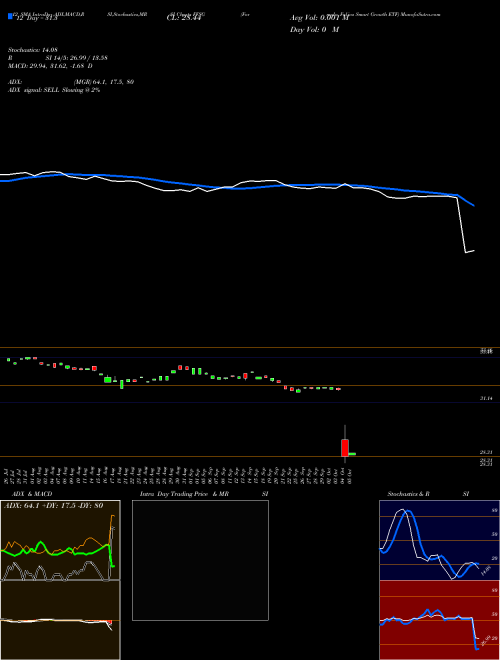Click the 'Avg Vol: 0.001 M' label
500x660 pixels.
tap(319, 18)
